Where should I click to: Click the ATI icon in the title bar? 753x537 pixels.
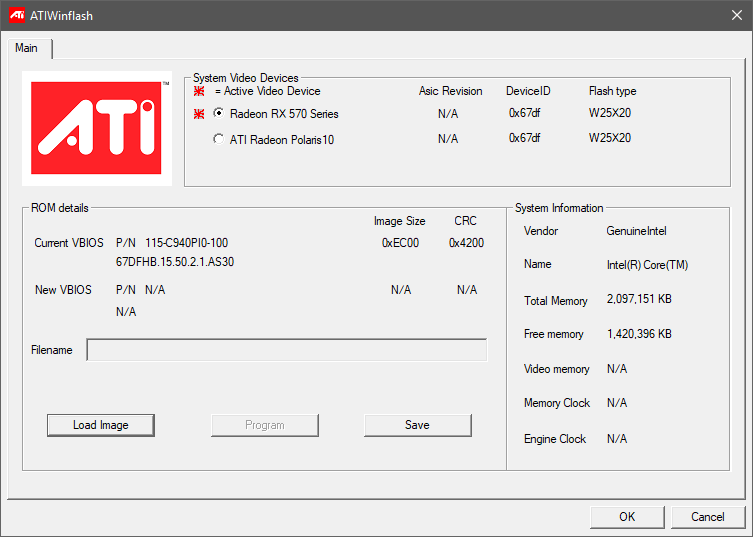(x=17, y=15)
